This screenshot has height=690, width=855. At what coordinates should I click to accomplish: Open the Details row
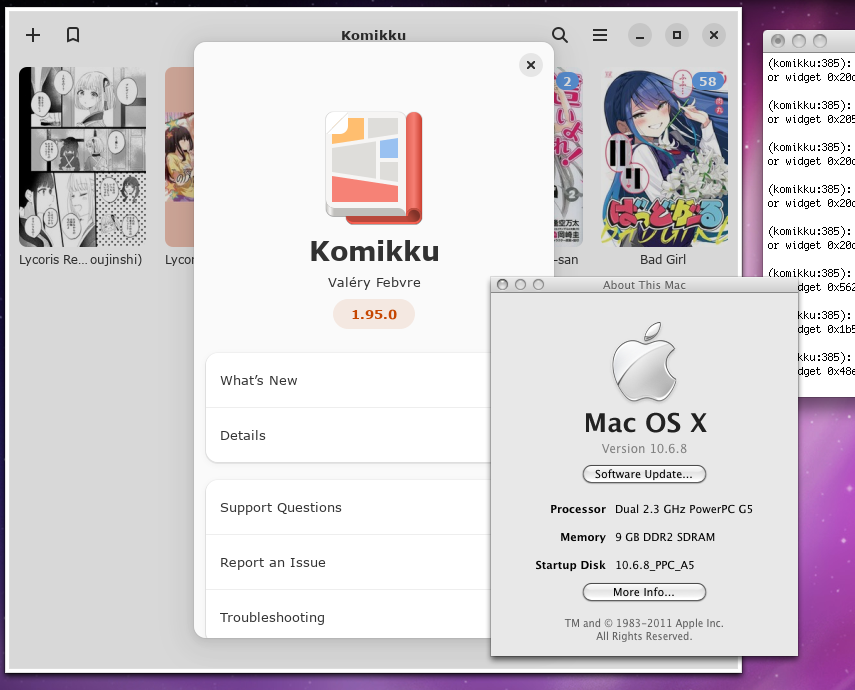[348, 436]
